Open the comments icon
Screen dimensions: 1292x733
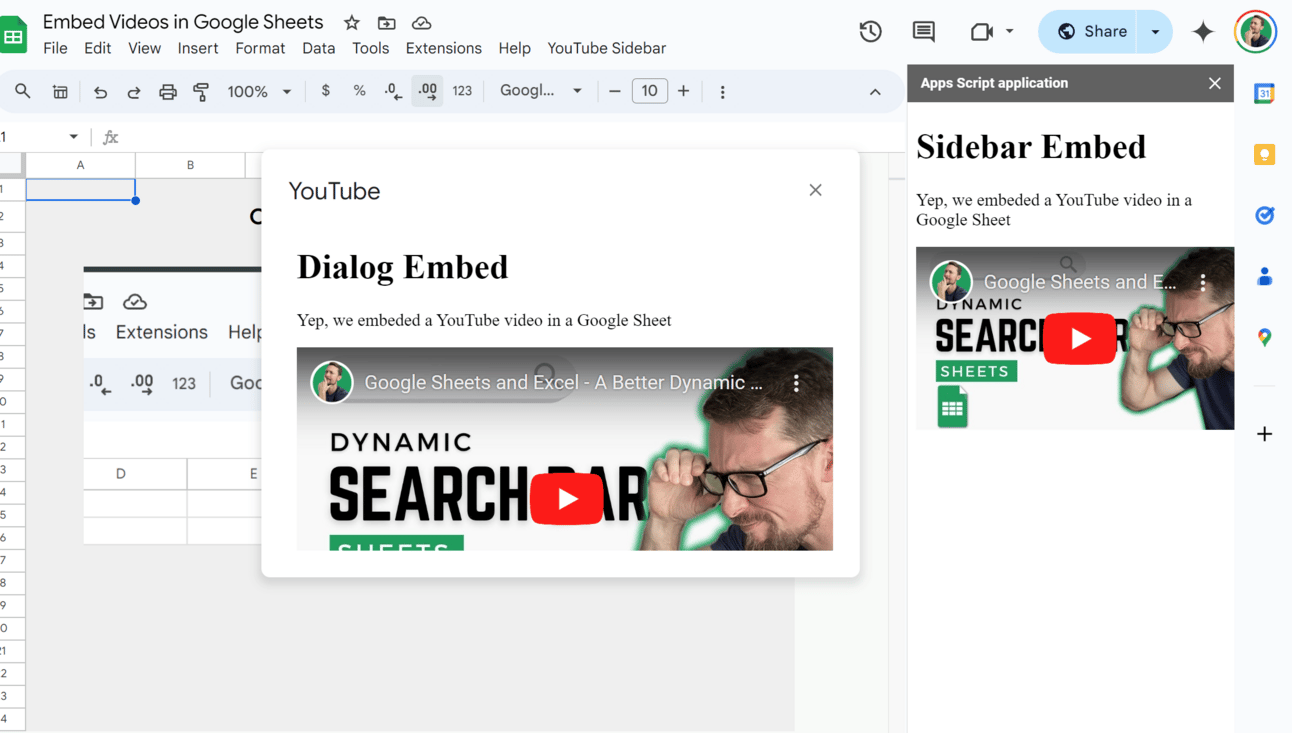tap(923, 32)
